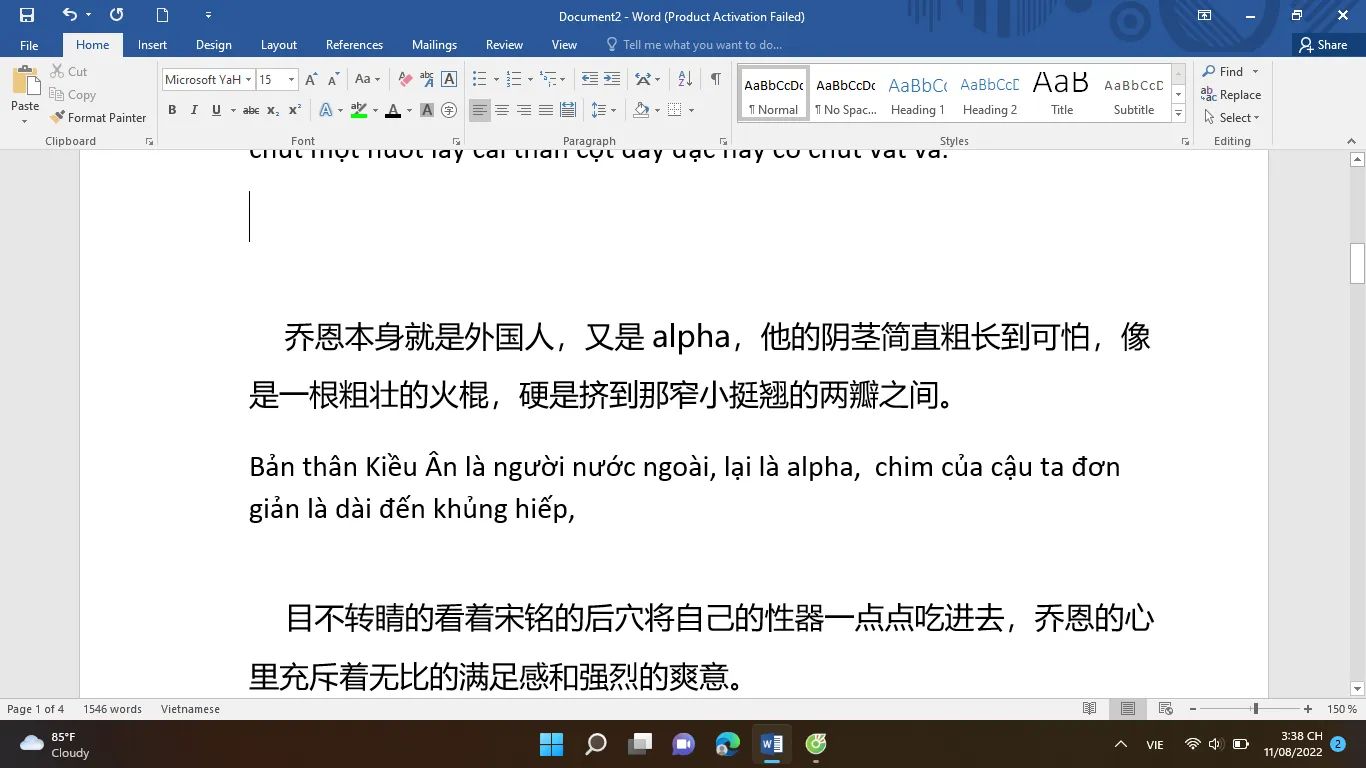Click the zoom slider in status bar
The height and width of the screenshot is (768, 1366).
[1255, 709]
